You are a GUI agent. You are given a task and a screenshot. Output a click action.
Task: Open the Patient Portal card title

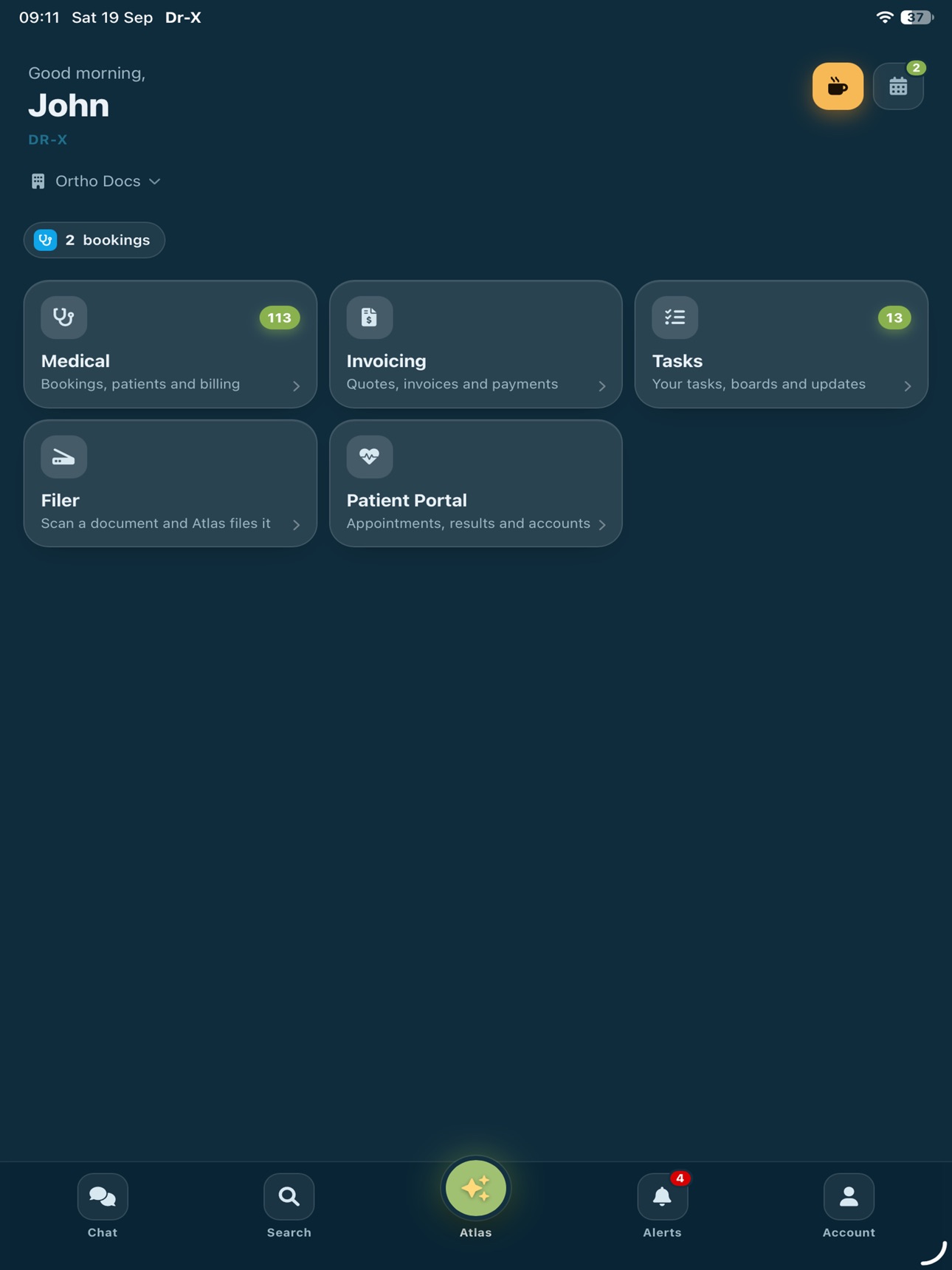pos(407,501)
